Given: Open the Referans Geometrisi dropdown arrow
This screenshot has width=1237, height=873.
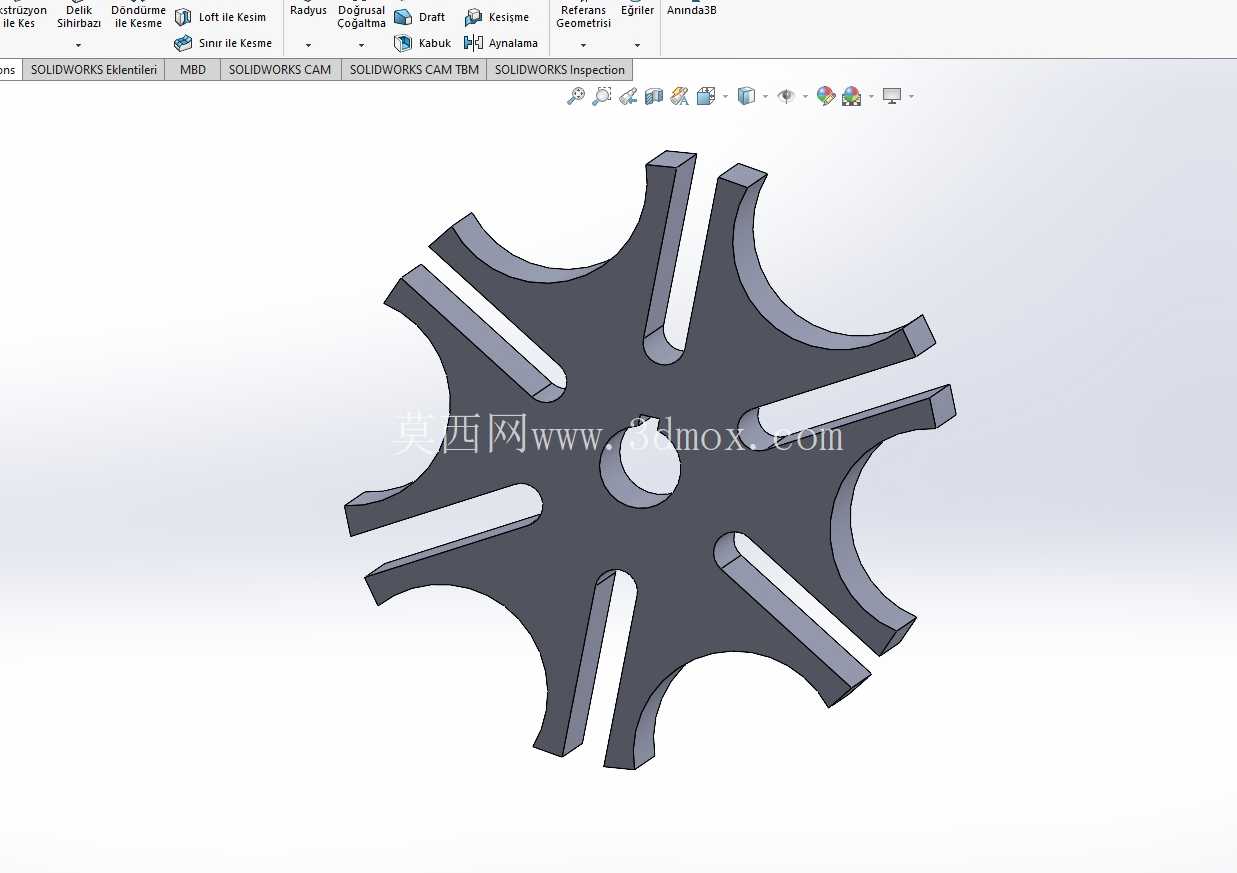Looking at the screenshot, I should (x=583, y=45).
